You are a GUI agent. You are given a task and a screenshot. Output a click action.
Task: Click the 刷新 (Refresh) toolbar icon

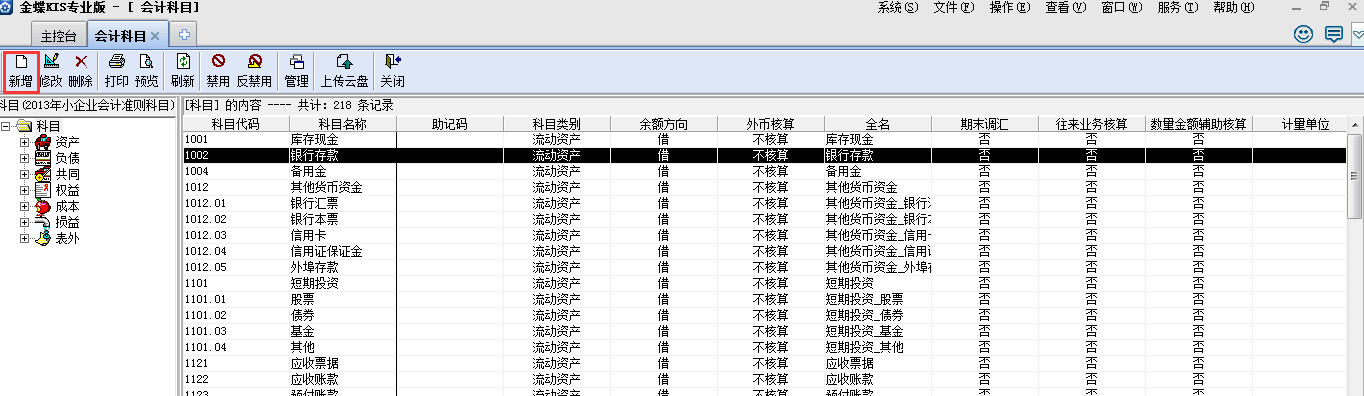tap(182, 70)
